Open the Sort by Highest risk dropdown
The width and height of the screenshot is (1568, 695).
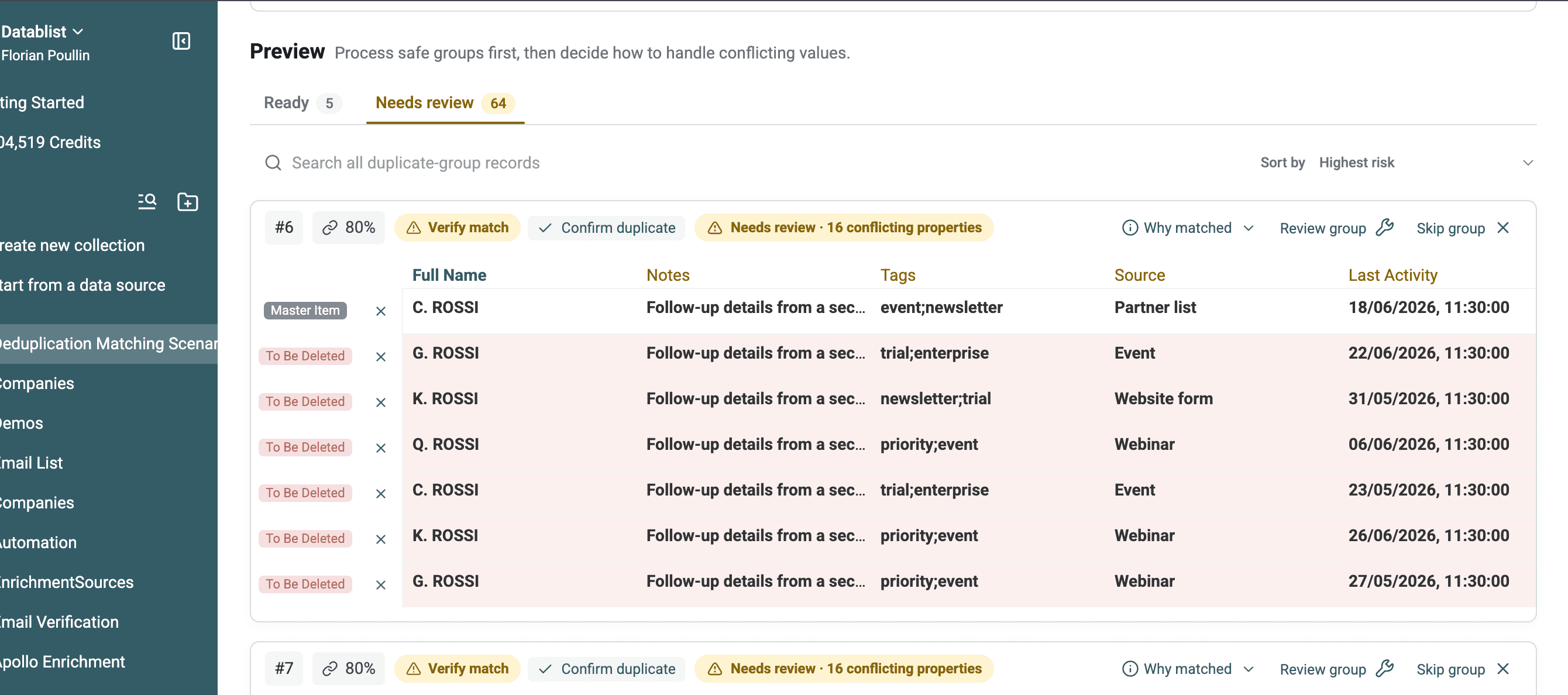tap(1426, 163)
